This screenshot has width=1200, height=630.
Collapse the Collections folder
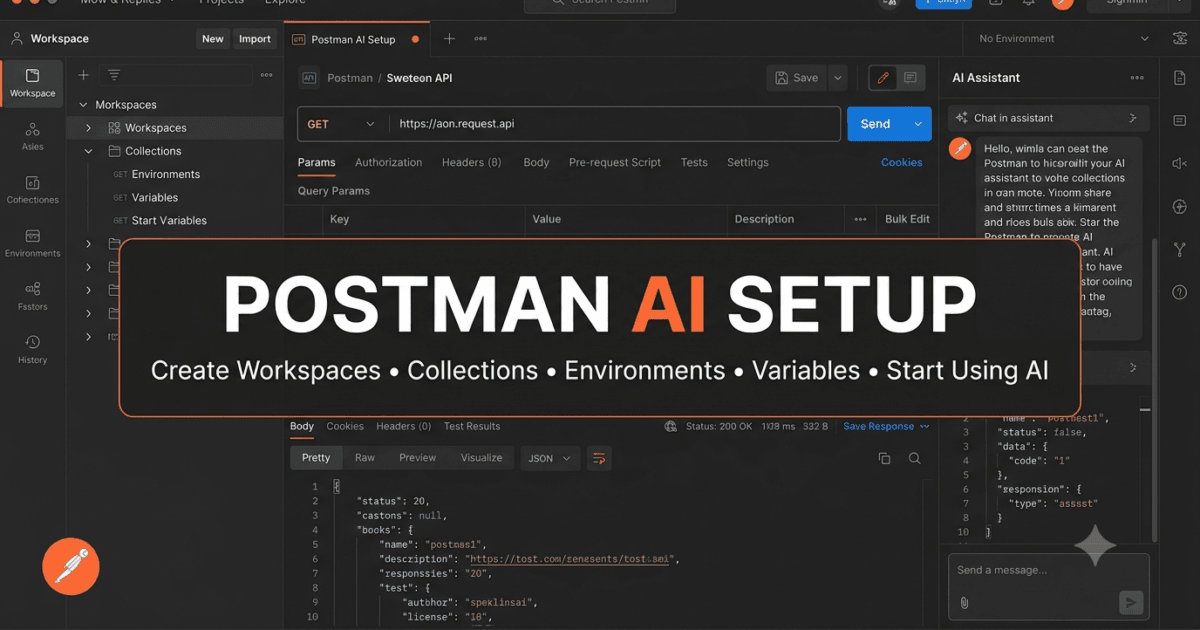(x=88, y=151)
